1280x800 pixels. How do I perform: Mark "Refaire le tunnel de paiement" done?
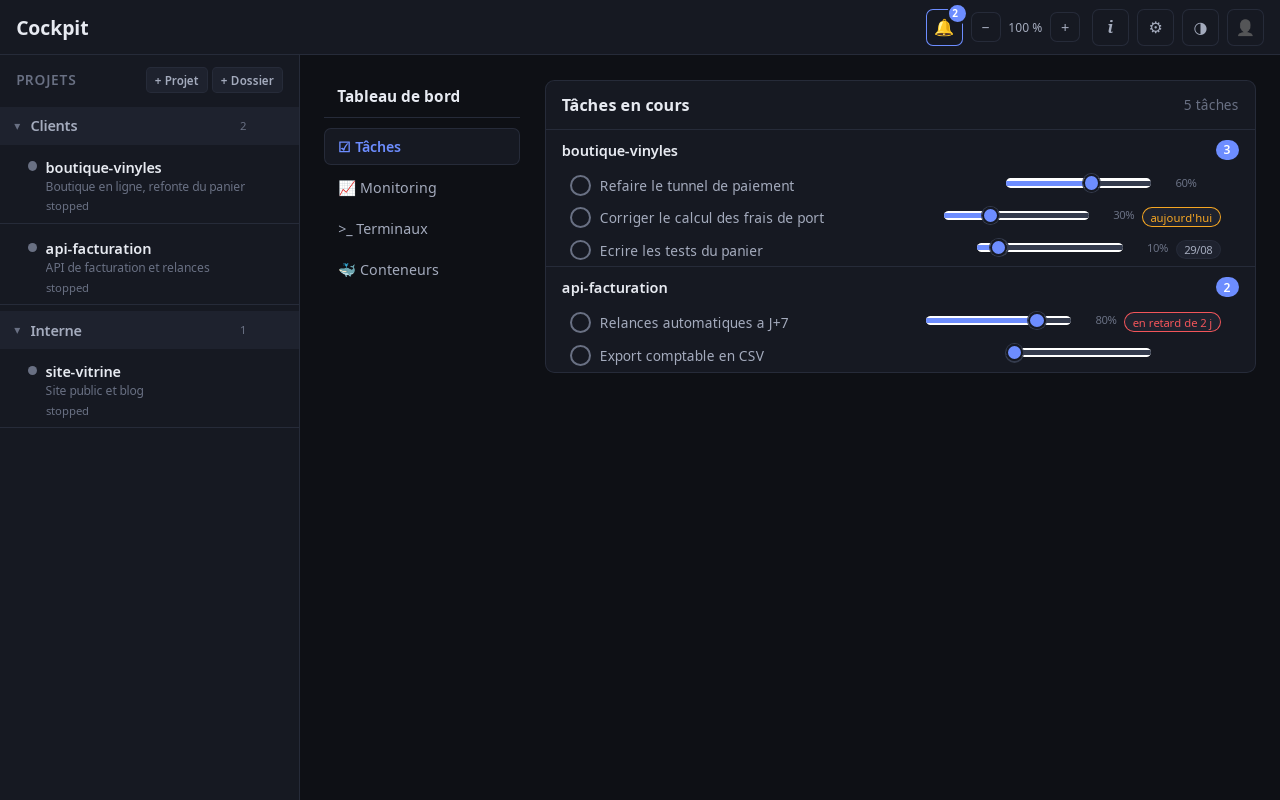(580, 185)
